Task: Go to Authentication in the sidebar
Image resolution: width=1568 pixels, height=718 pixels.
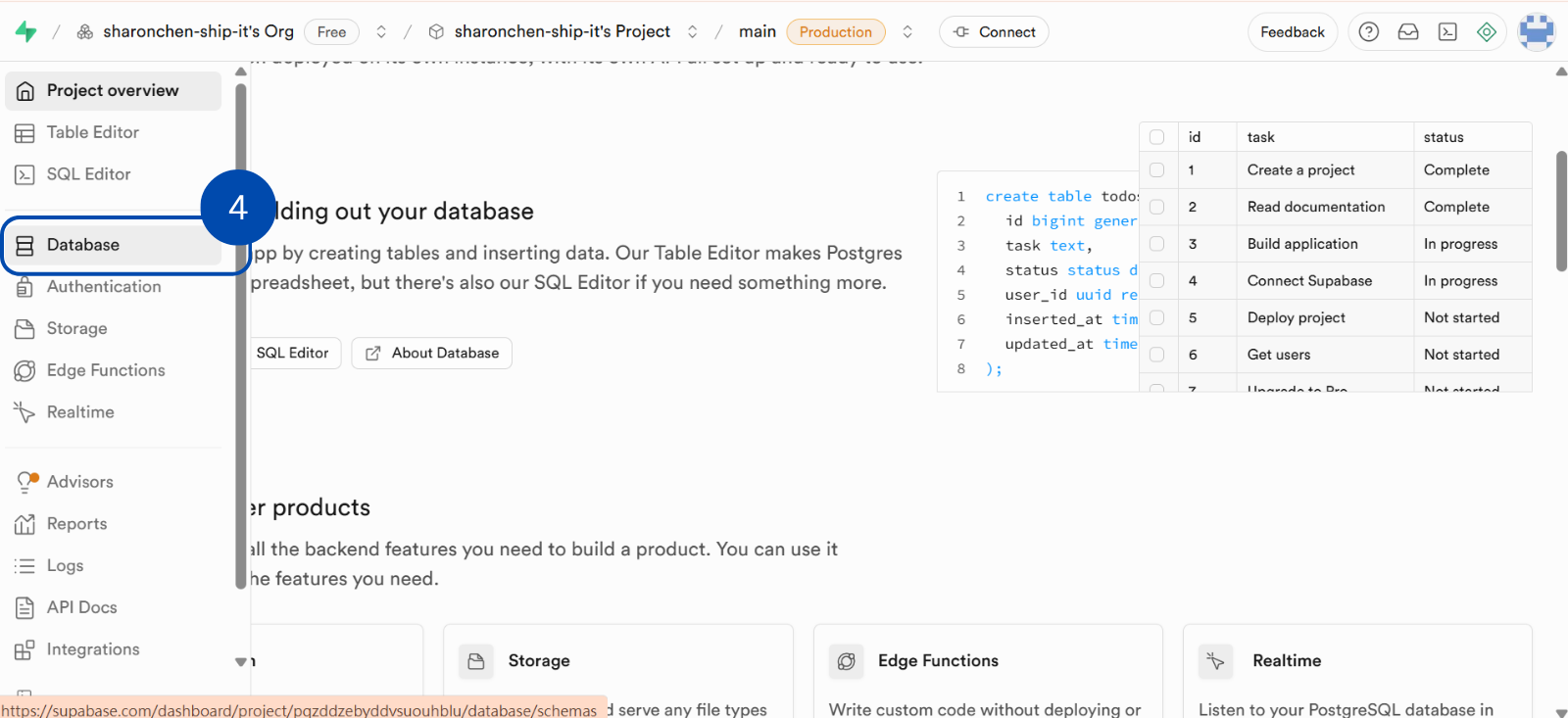Action: [x=103, y=286]
